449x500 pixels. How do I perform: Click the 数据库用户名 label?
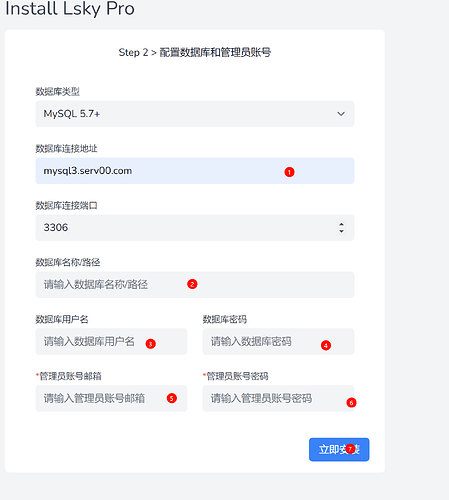(x=62, y=320)
